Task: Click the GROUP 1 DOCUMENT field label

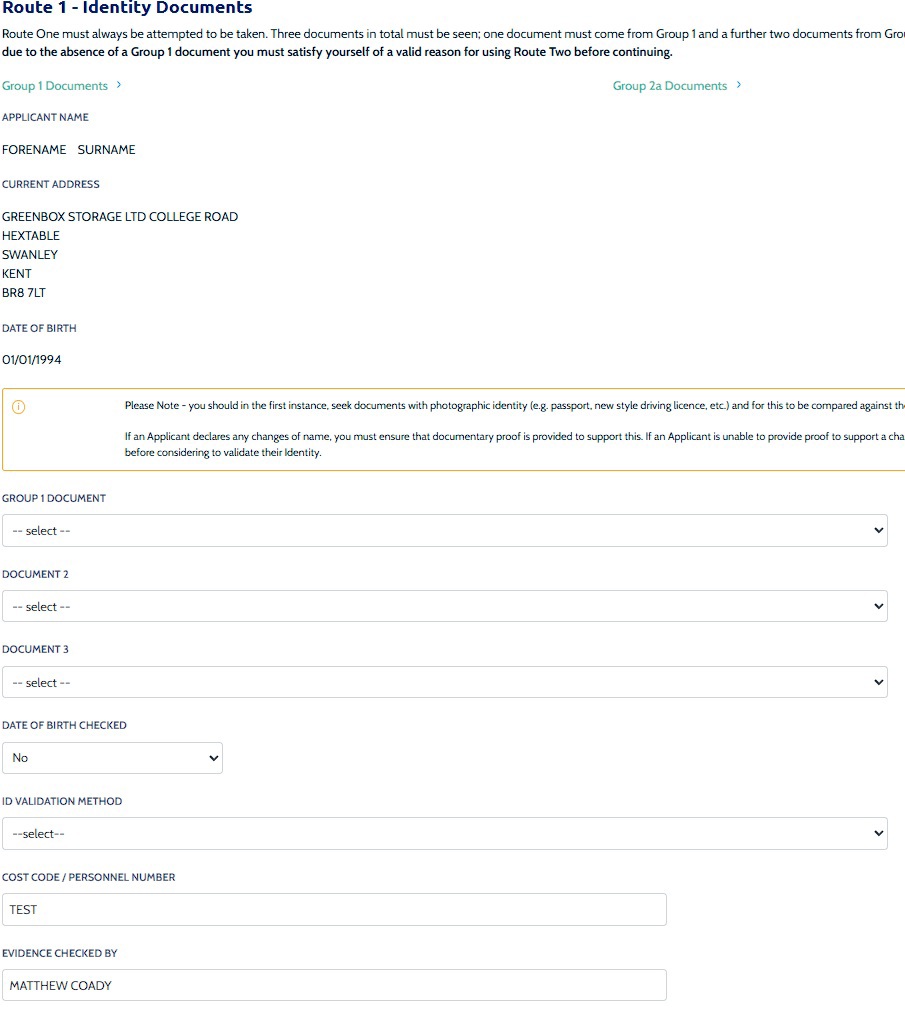Action: (x=54, y=498)
